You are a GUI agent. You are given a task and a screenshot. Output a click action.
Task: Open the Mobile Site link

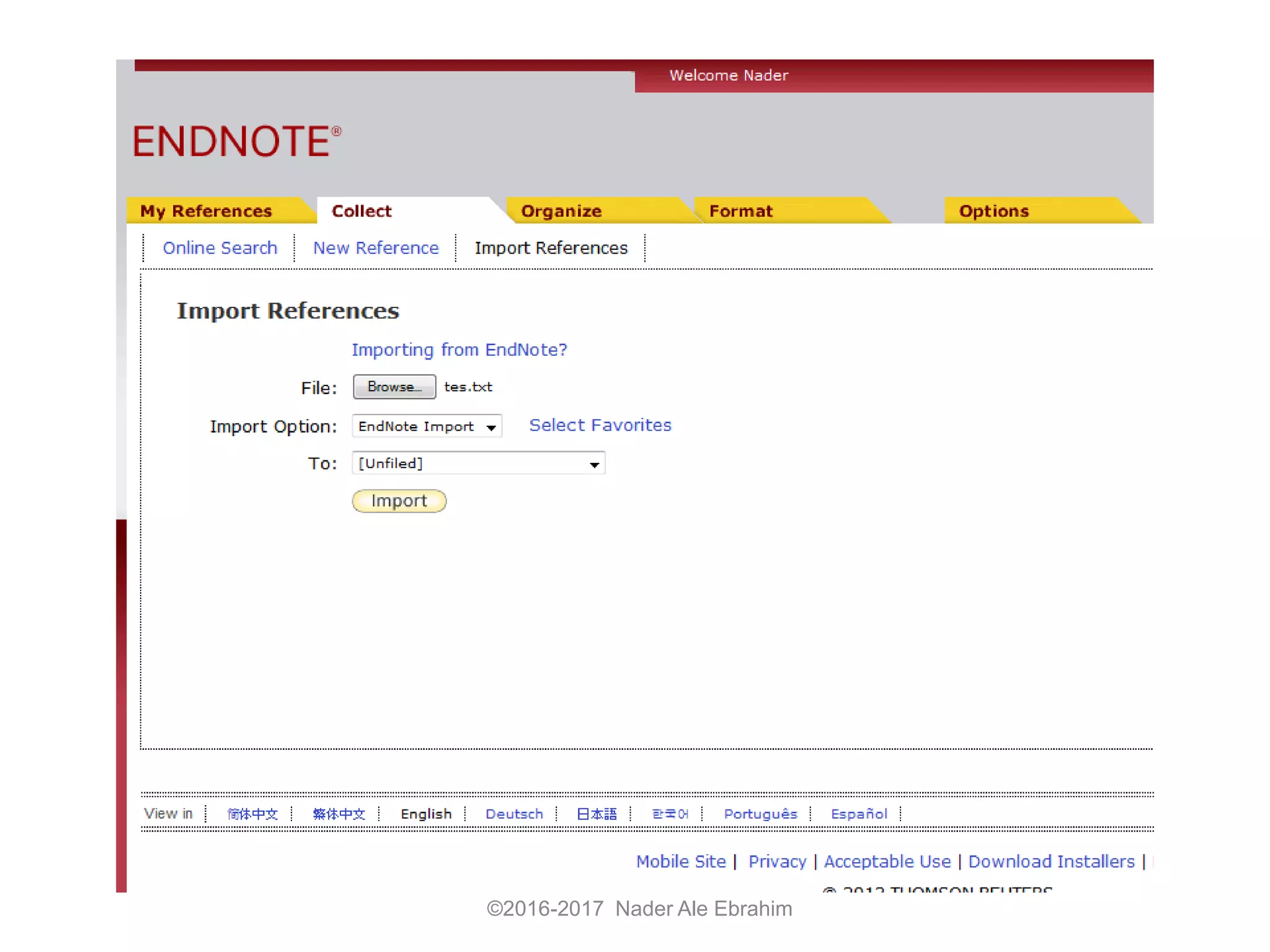(681, 862)
